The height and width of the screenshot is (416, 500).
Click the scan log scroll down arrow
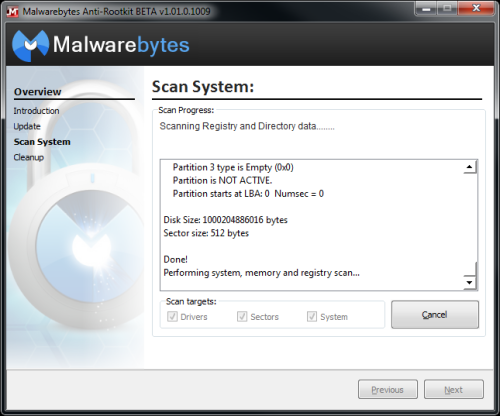coord(470,282)
